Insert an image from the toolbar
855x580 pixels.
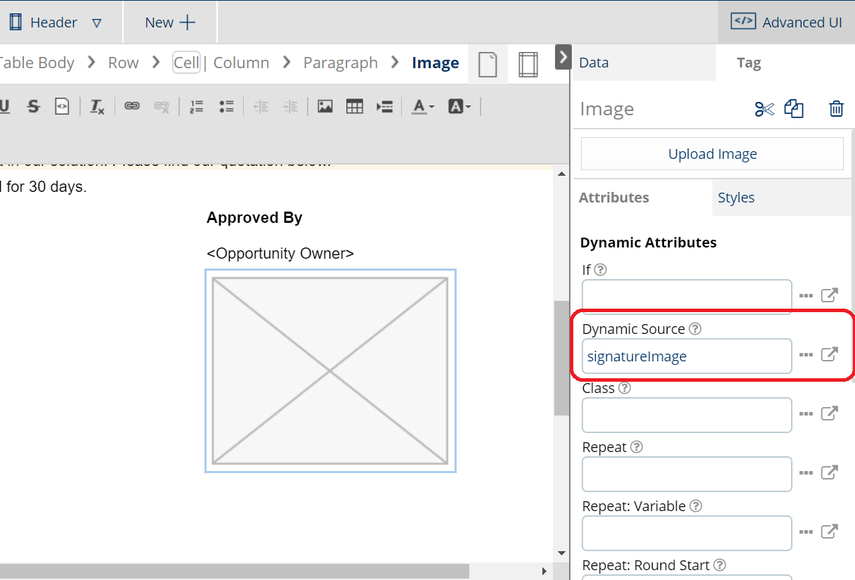click(x=325, y=106)
